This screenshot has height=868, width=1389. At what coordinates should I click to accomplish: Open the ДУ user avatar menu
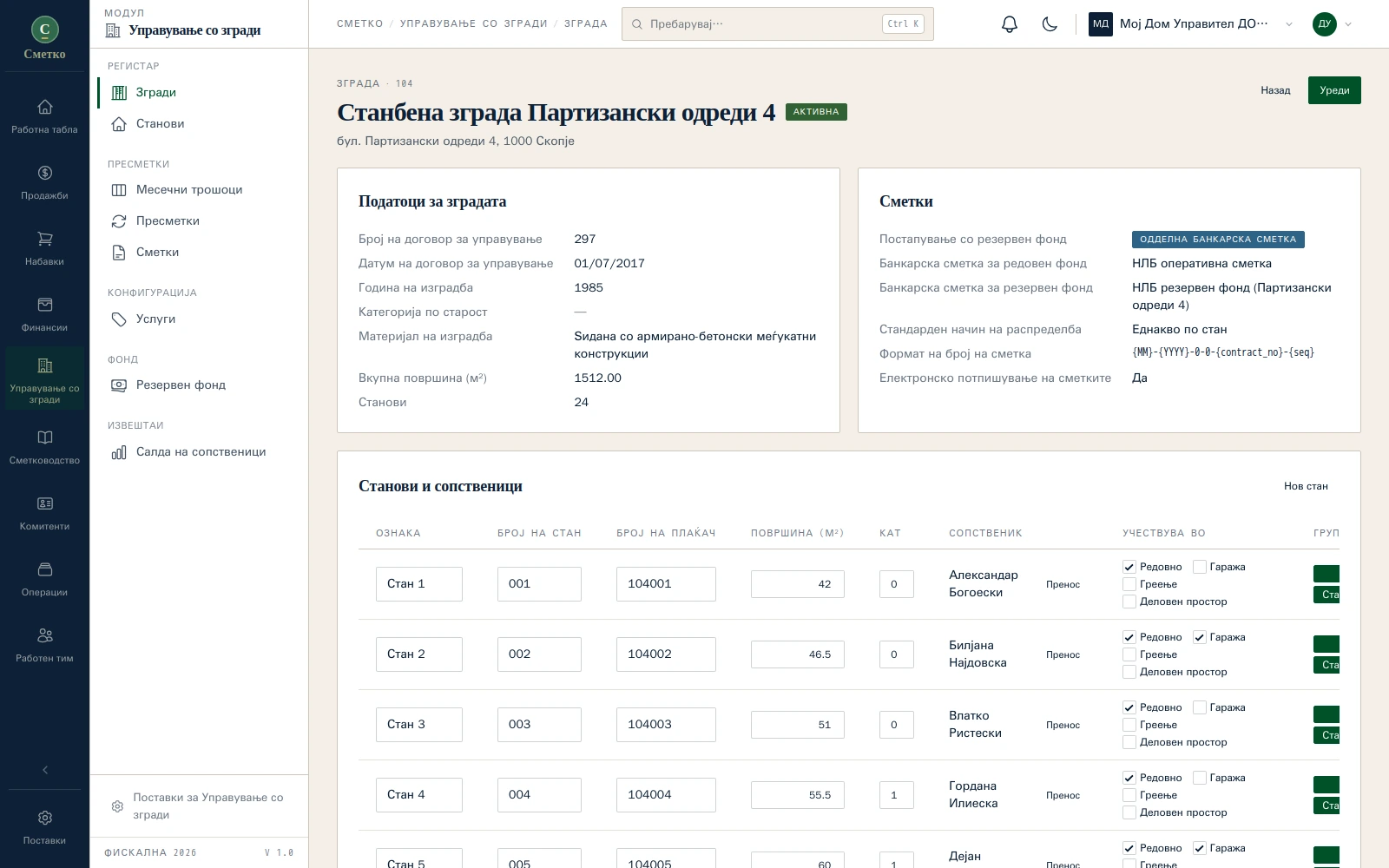(1332, 24)
